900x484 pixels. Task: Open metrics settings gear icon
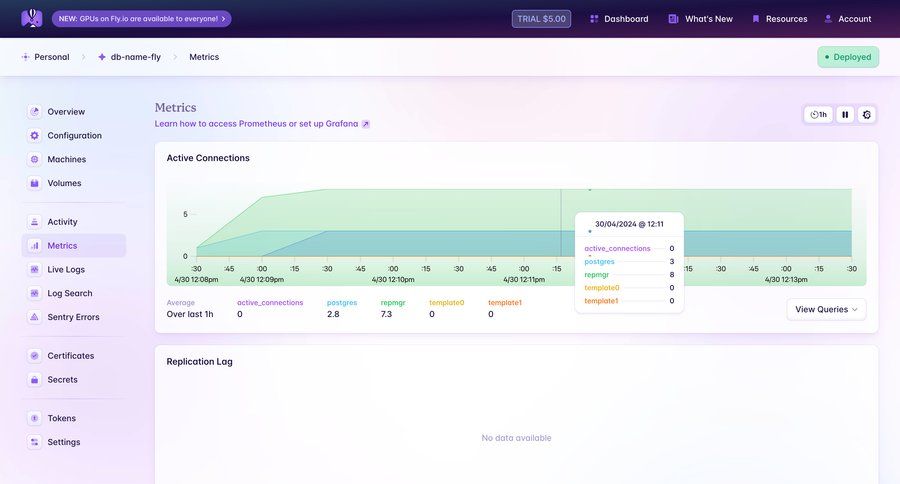tap(867, 115)
